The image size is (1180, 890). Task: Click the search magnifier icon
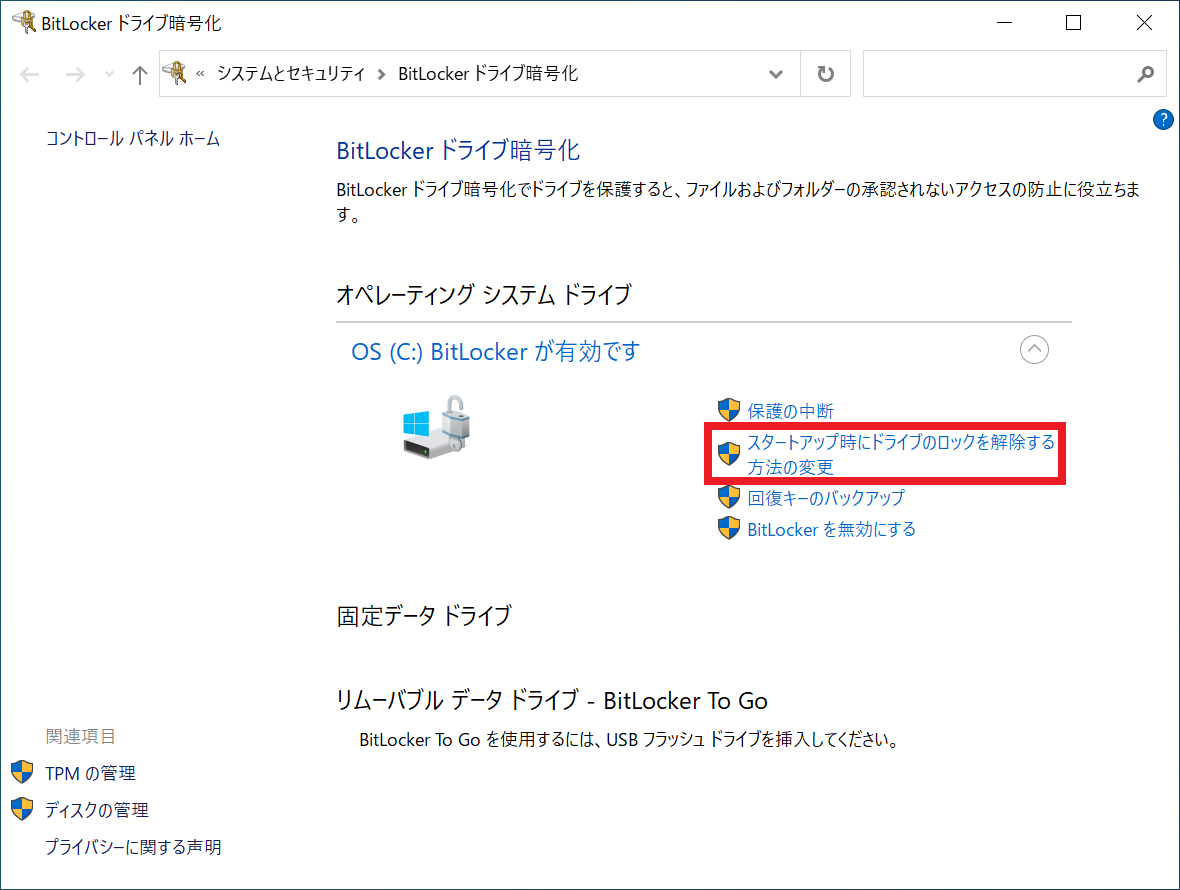[x=1145, y=74]
